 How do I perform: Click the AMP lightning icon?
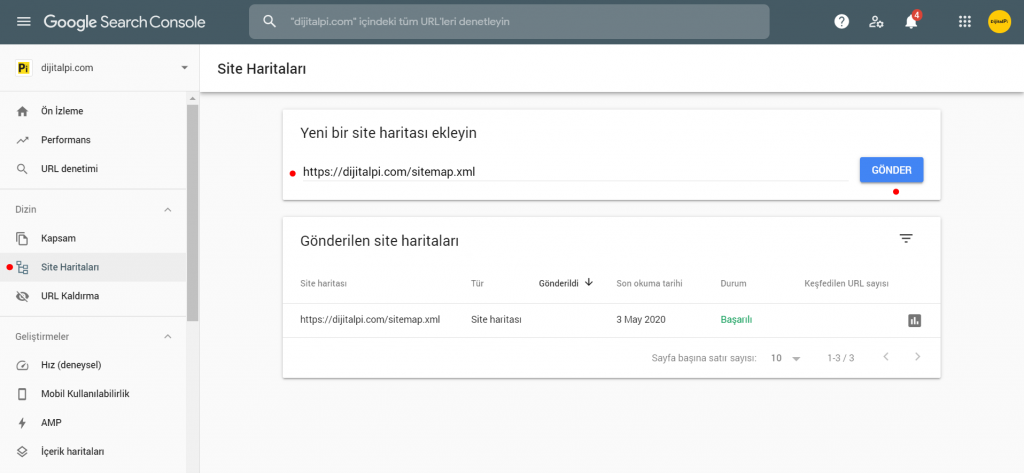pos(22,423)
